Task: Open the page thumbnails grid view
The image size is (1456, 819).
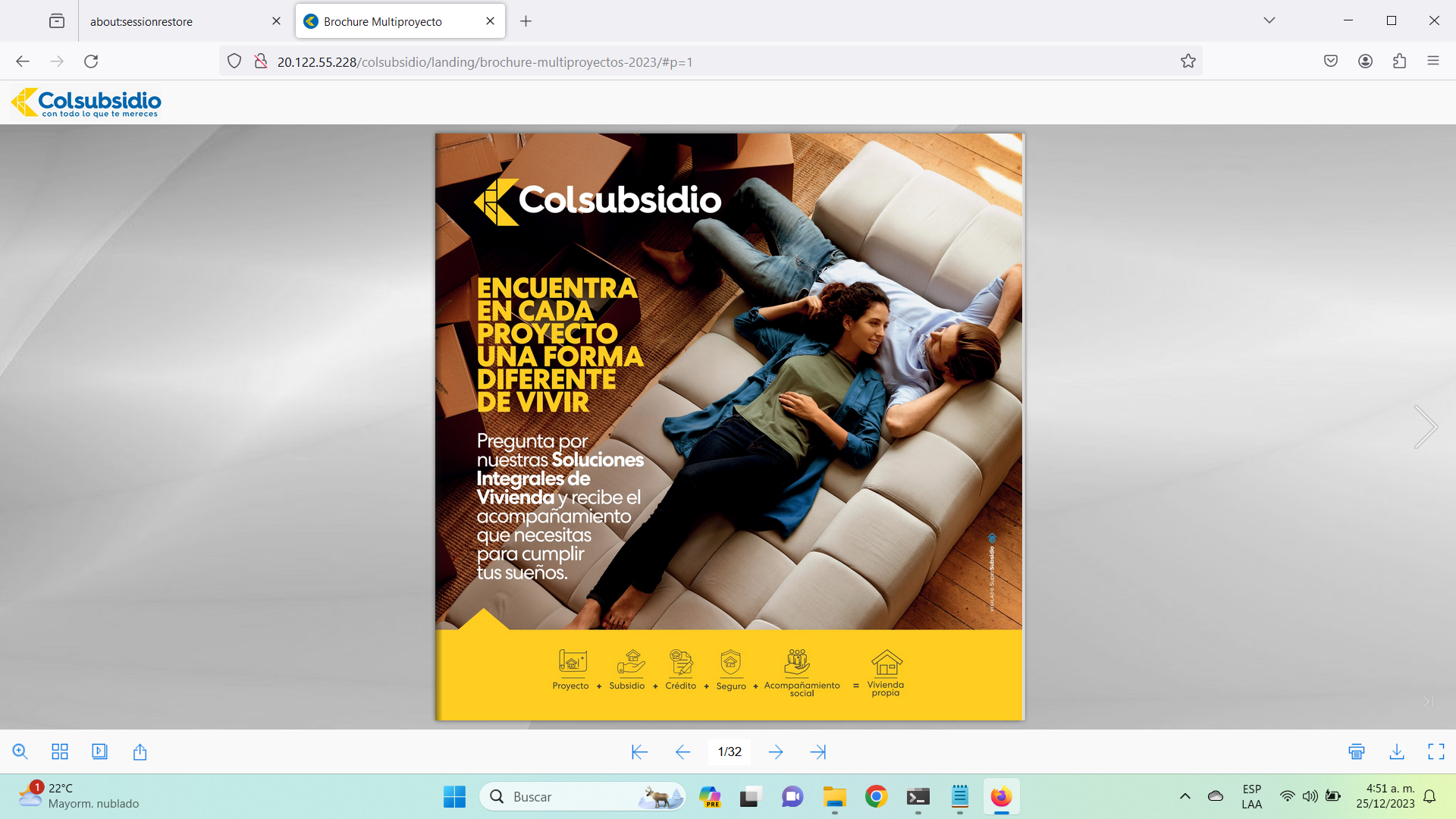Action: 60,752
